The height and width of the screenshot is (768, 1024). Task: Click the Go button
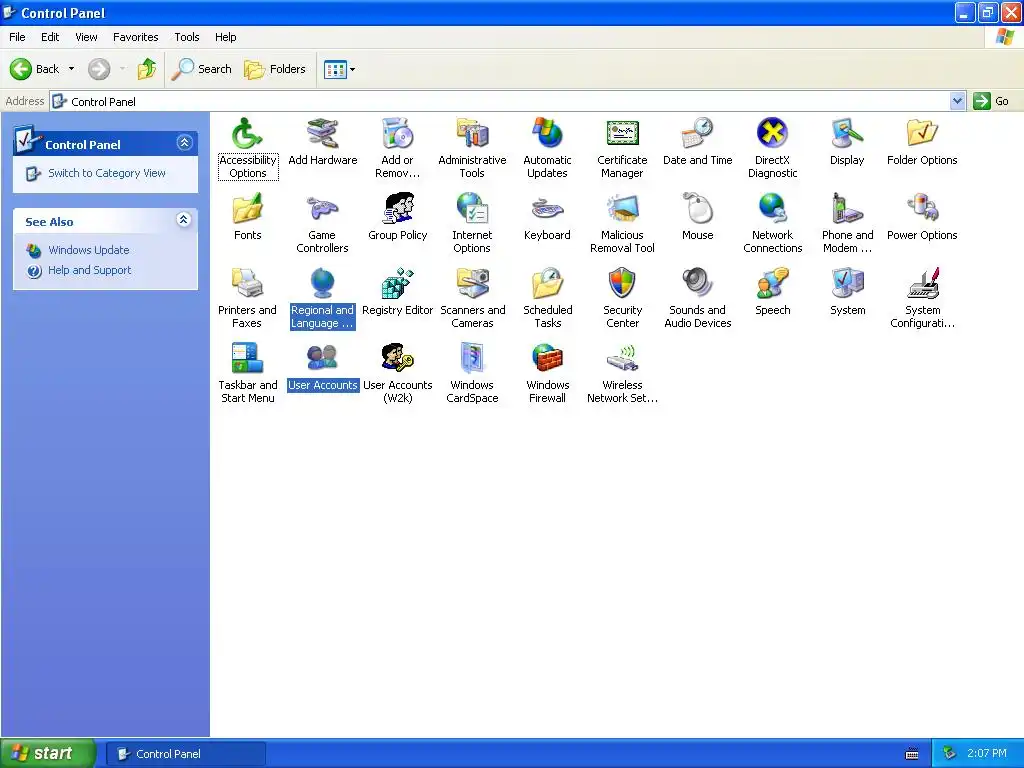(x=991, y=101)
